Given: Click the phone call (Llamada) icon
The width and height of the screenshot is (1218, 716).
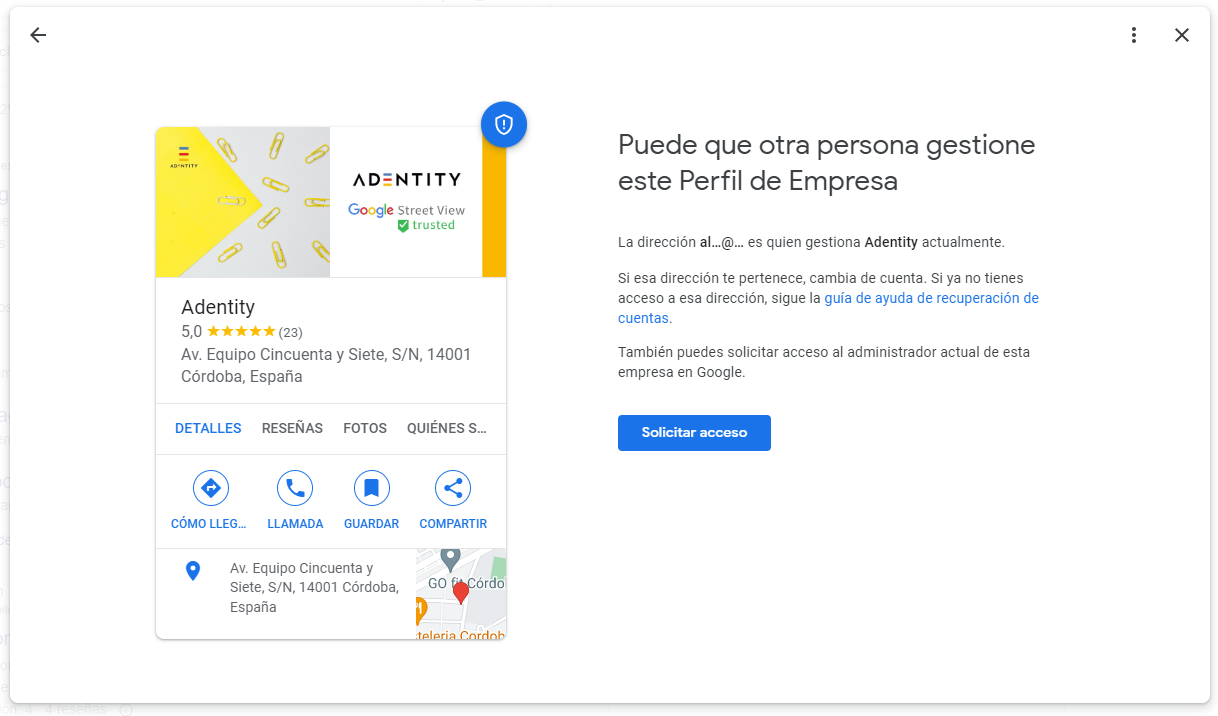Looking at the screenshot, I should point(295,488).
